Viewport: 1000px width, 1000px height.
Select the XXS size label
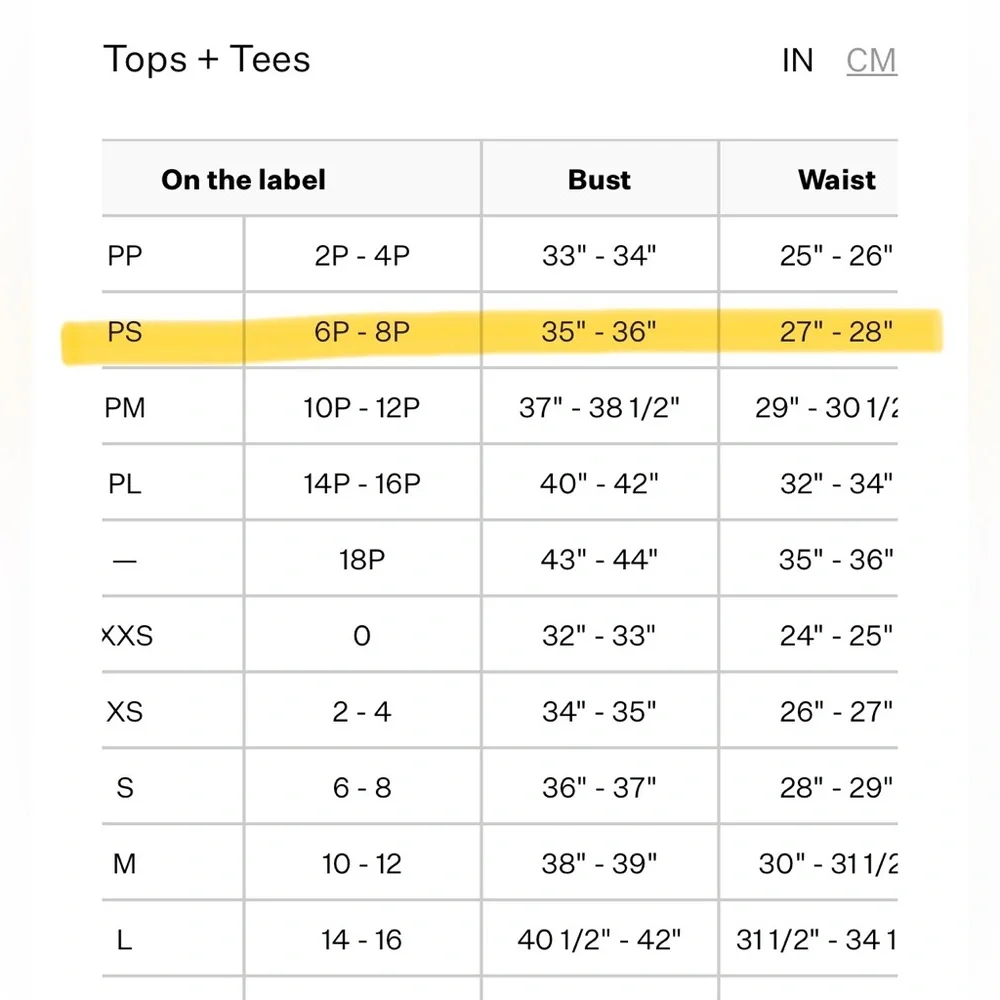pyautogui.click(x=128, y=636)
